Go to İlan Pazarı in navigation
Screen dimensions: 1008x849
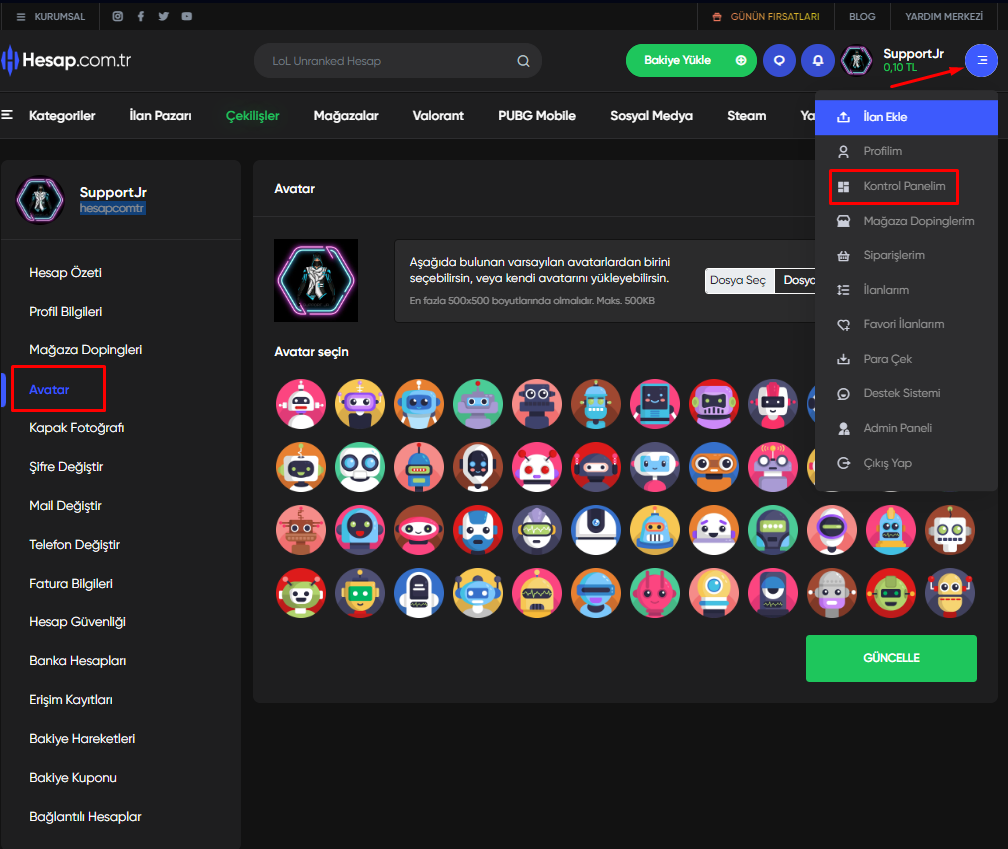coord(160,116)
